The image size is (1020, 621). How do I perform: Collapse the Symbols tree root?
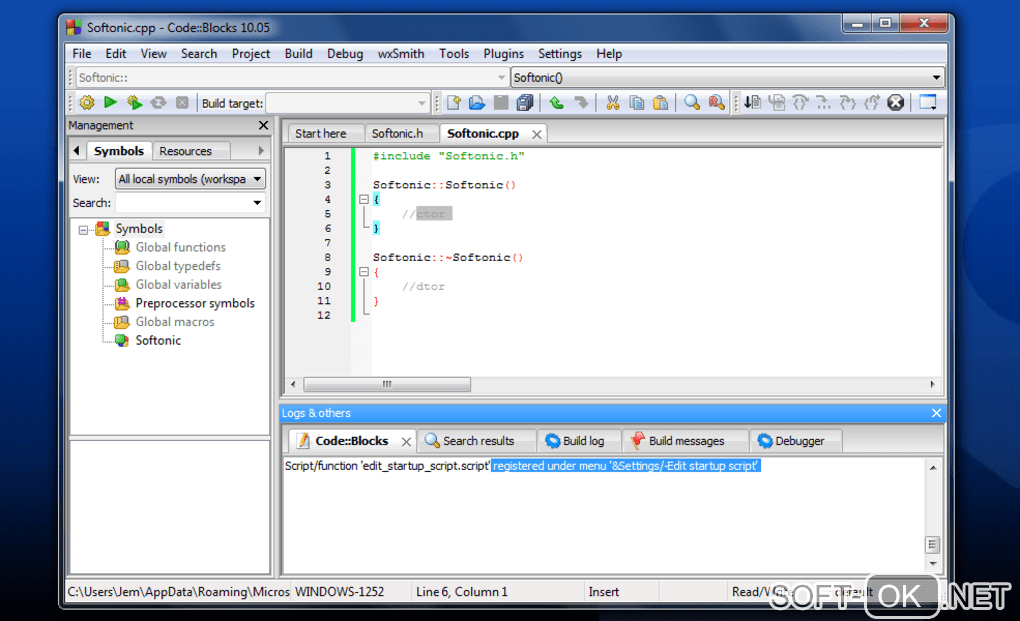[x=83, y=230]
